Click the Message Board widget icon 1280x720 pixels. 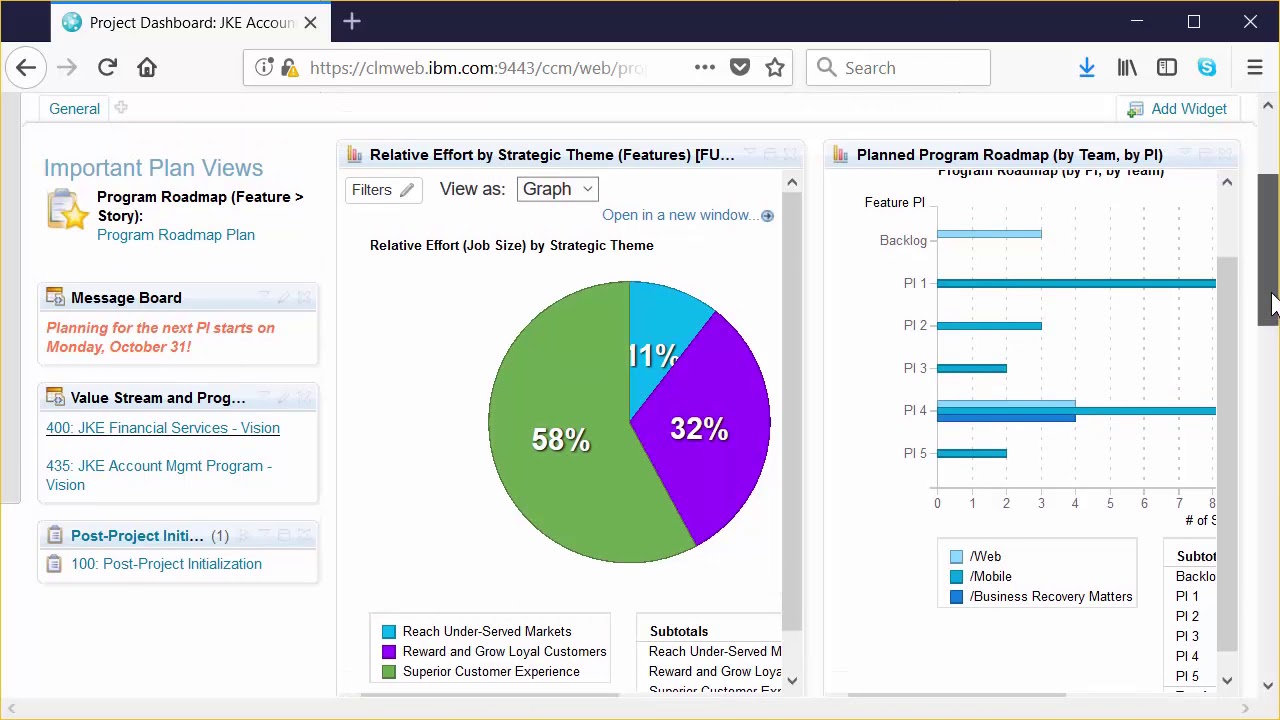click(x=55, y=298)
